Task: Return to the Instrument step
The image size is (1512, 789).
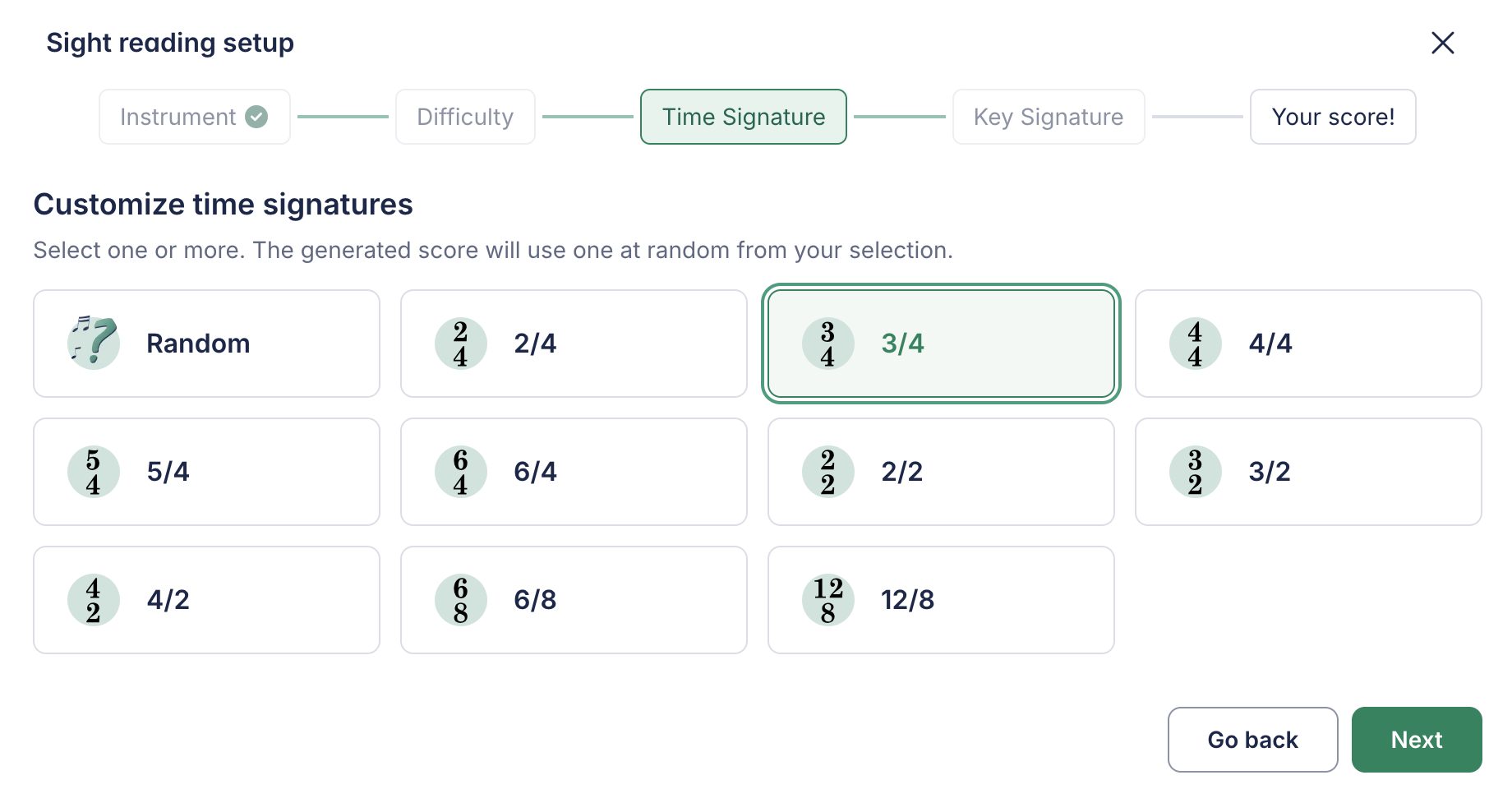Action: point(195,117)
